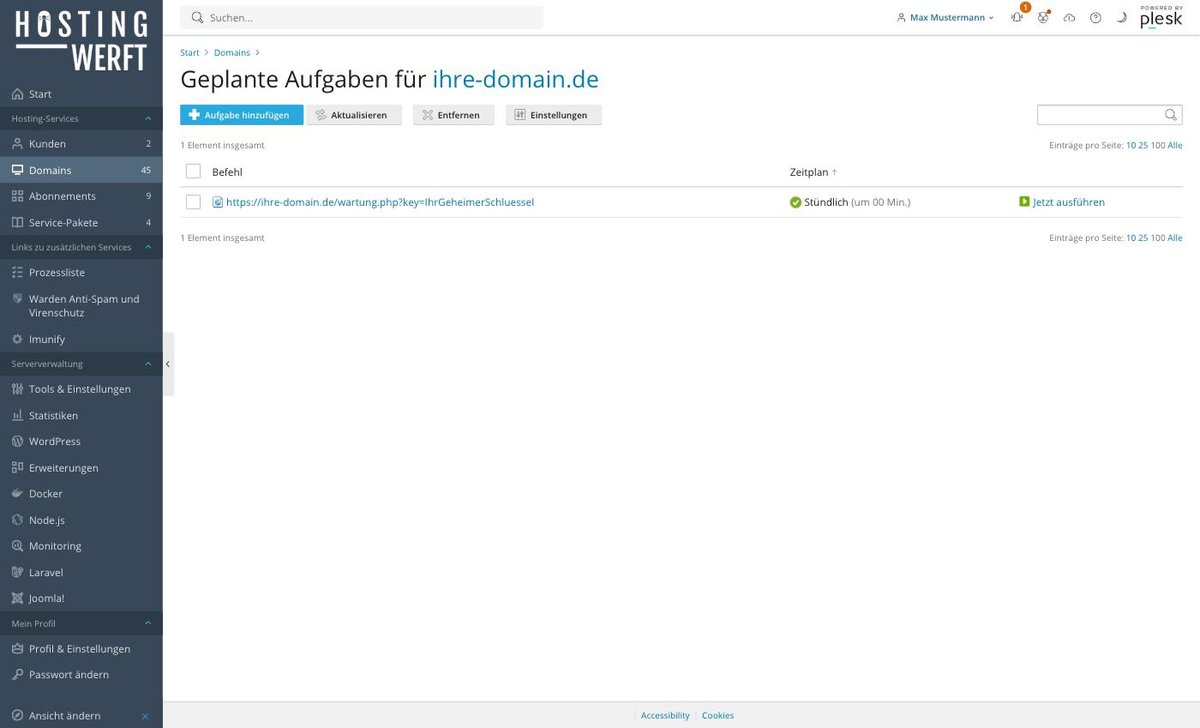1200x728 pixels.
Task: Open Docker in the sidebar
Action: click(x=81, y=494)
